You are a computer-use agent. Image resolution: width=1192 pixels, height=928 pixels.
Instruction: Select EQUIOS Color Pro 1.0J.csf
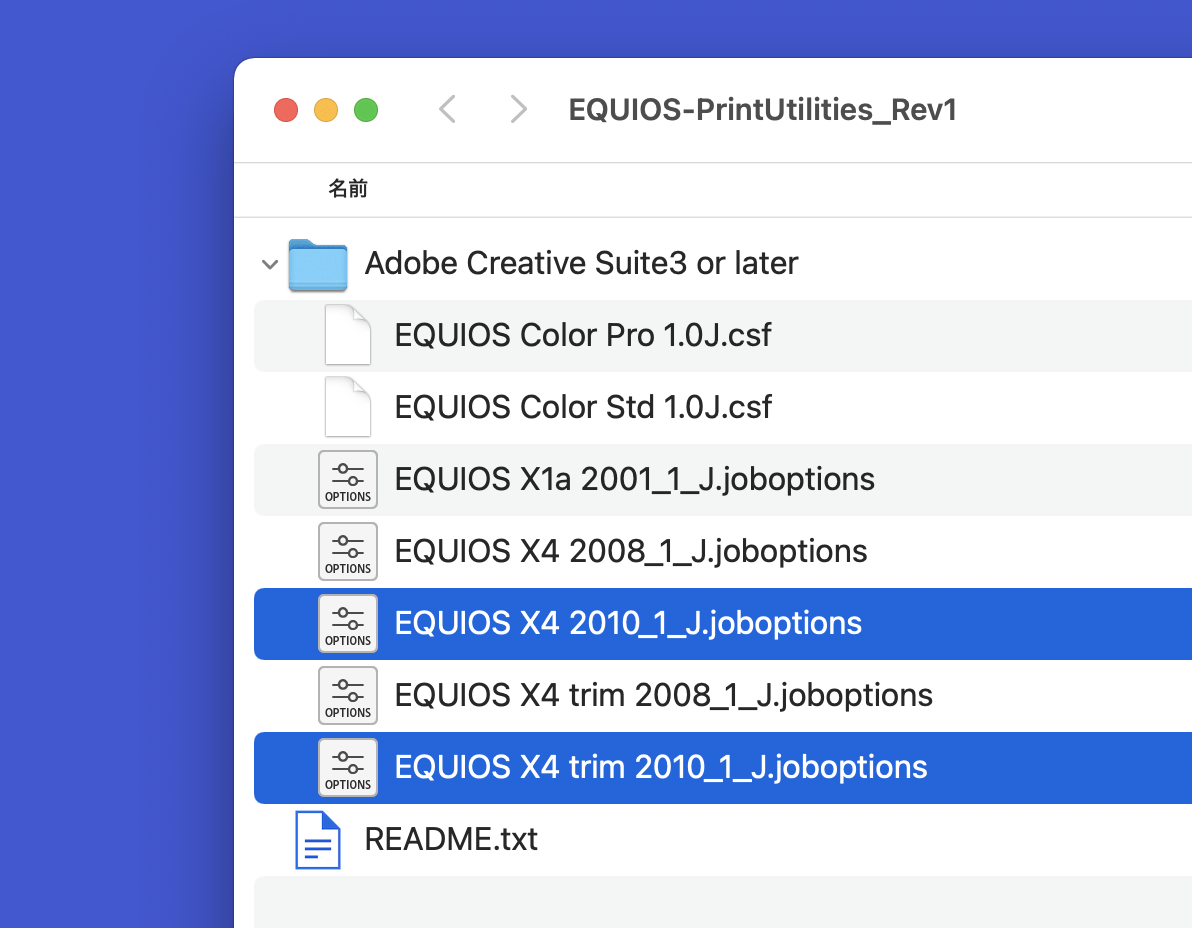[x=583, y=335]
